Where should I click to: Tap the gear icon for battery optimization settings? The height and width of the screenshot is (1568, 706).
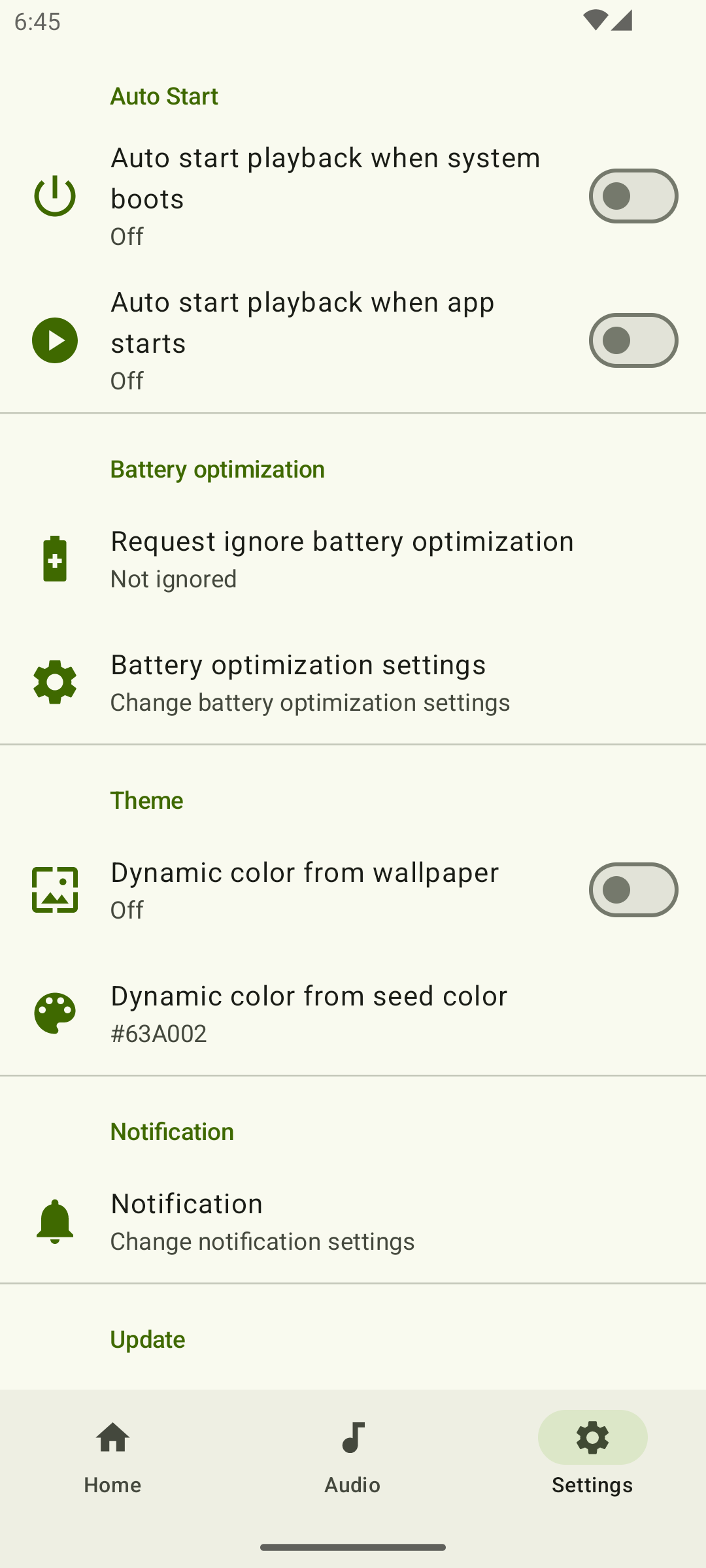point(55,682)
